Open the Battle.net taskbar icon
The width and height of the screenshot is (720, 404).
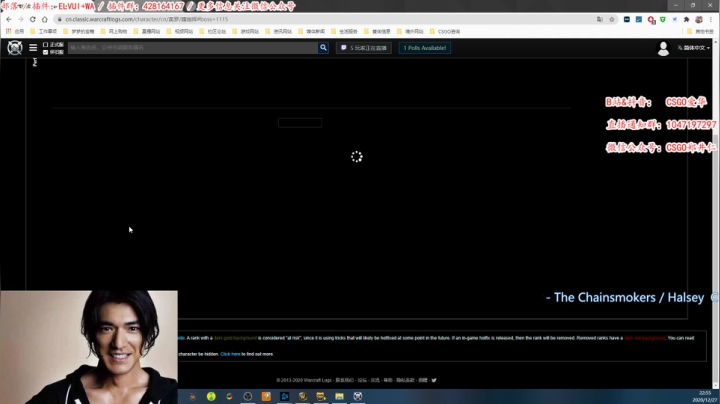click(x=284, y=396)
